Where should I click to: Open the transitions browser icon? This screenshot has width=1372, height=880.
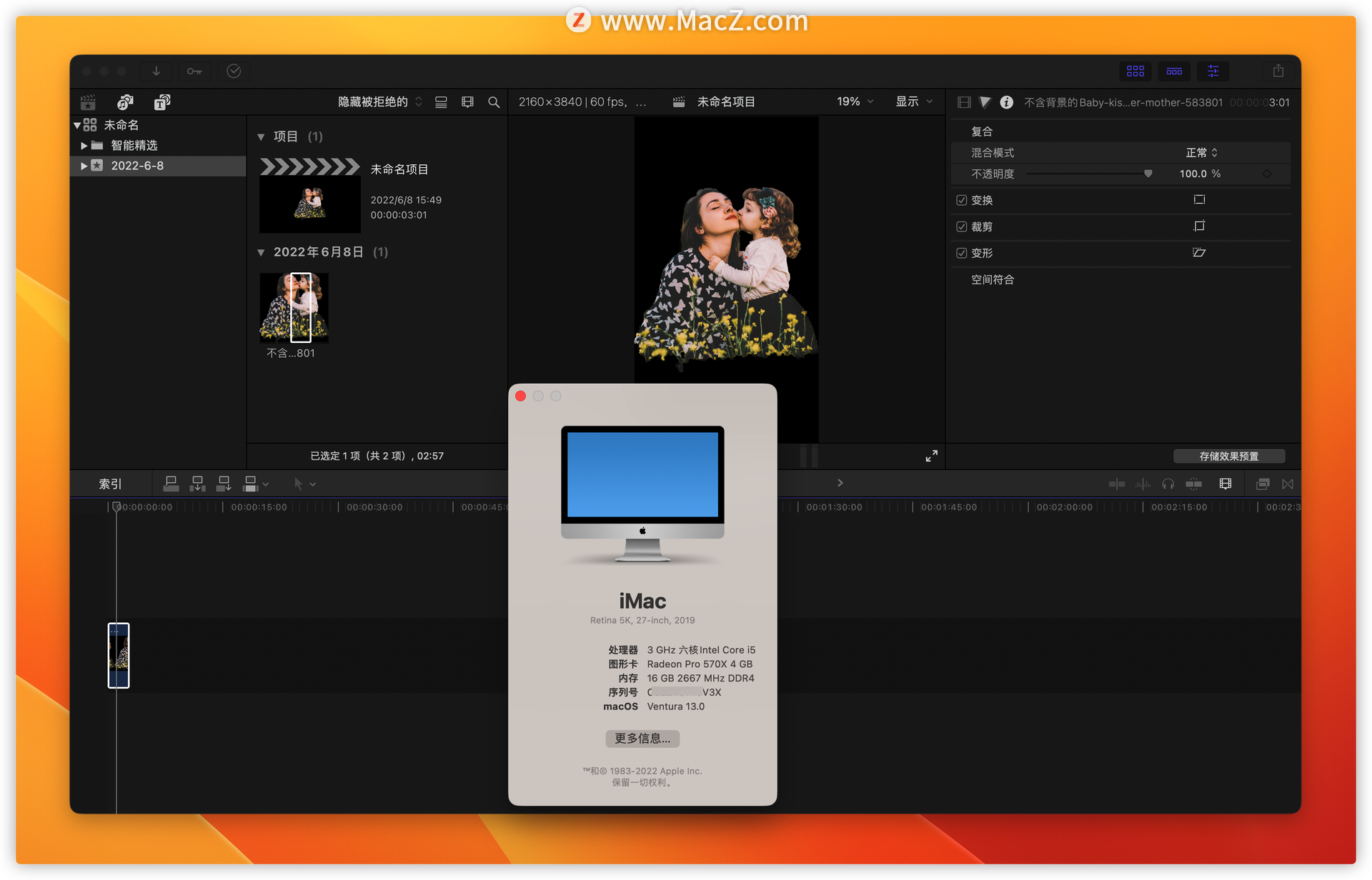tap(1288, 484)
